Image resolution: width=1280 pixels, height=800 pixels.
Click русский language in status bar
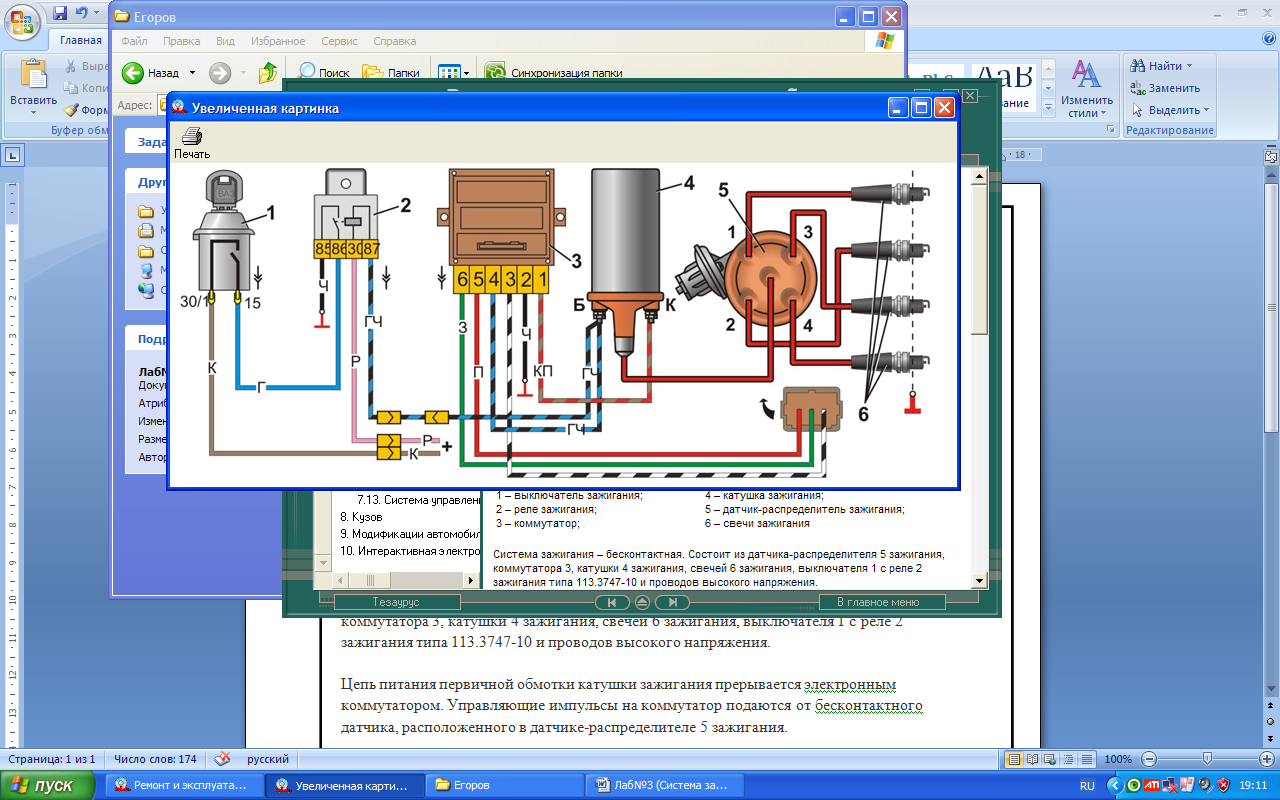[x=267, y=760]
